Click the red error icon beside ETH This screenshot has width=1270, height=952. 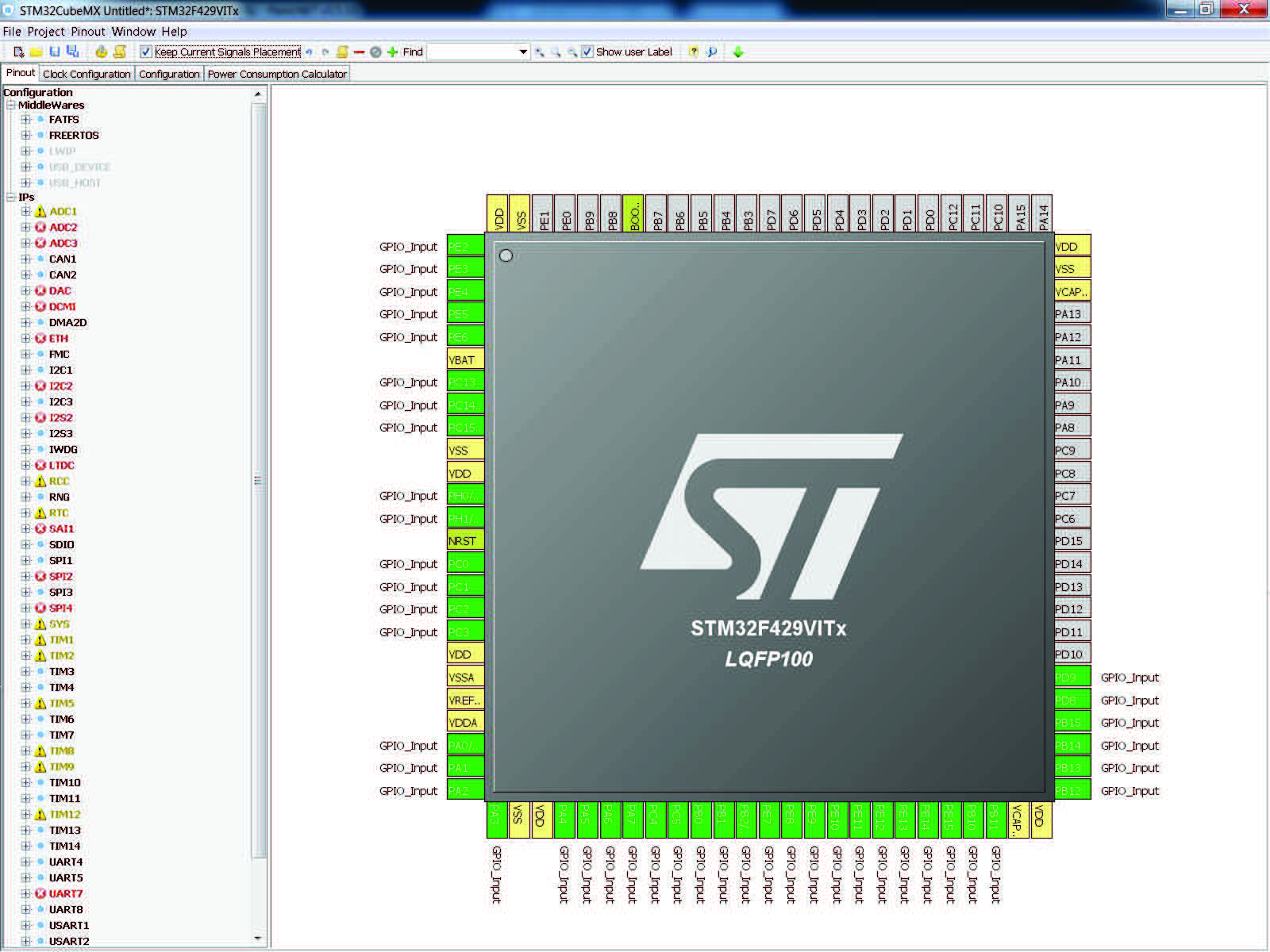pos(40,339)
